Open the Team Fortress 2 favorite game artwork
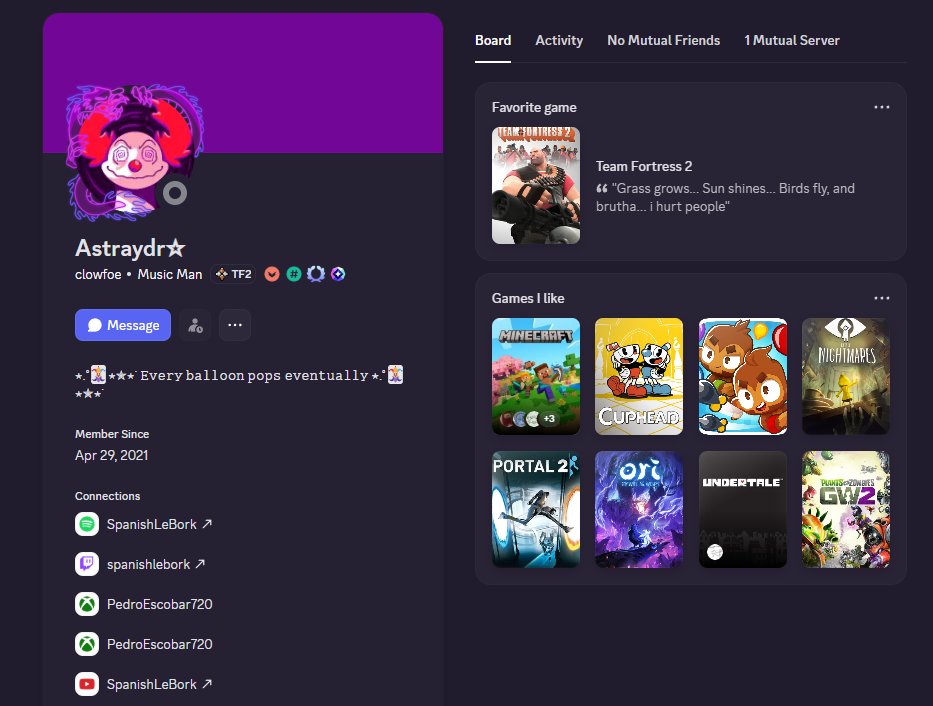 click(535, 186)
